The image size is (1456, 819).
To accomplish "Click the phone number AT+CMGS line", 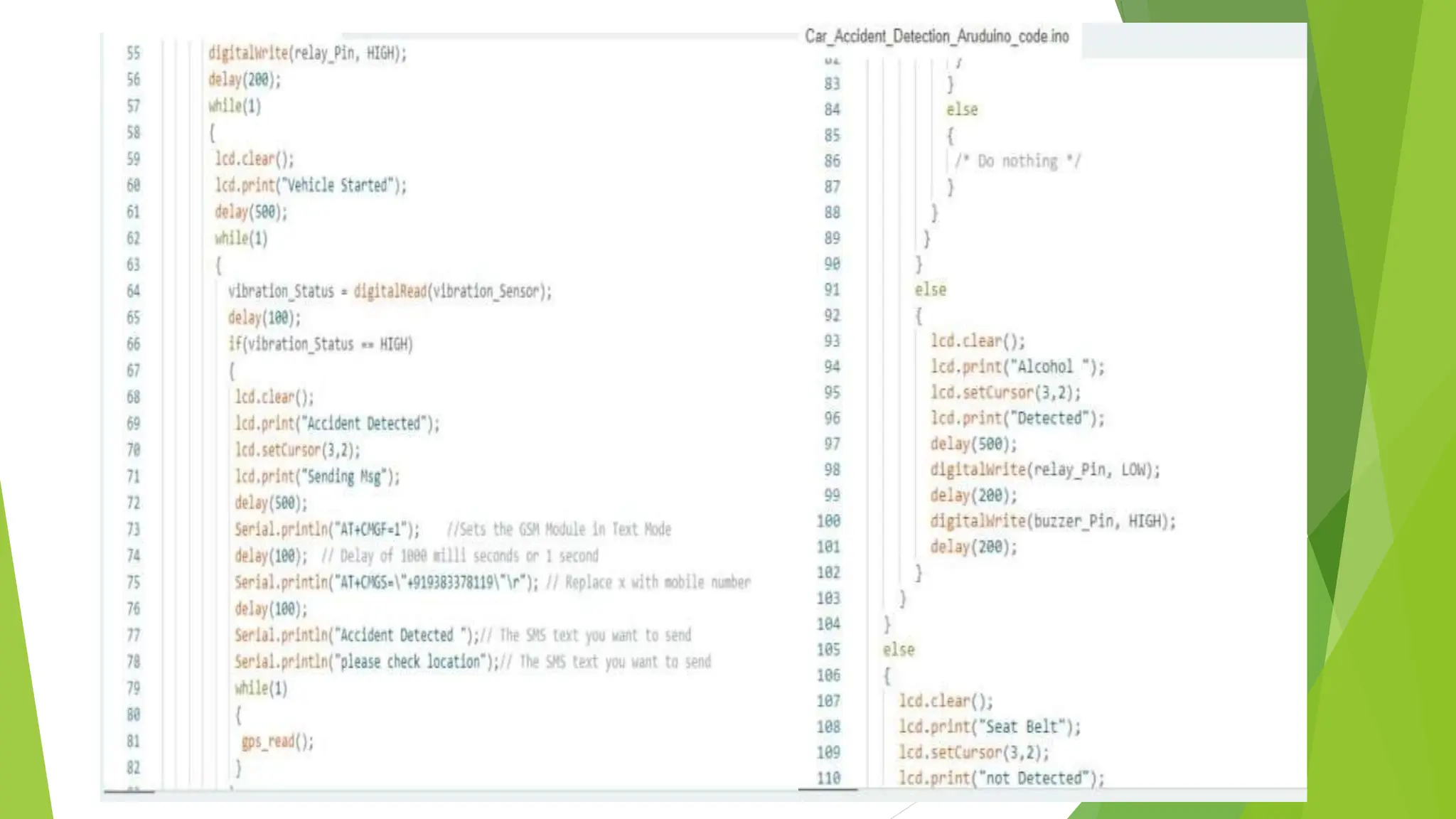I will pos(386,582).
